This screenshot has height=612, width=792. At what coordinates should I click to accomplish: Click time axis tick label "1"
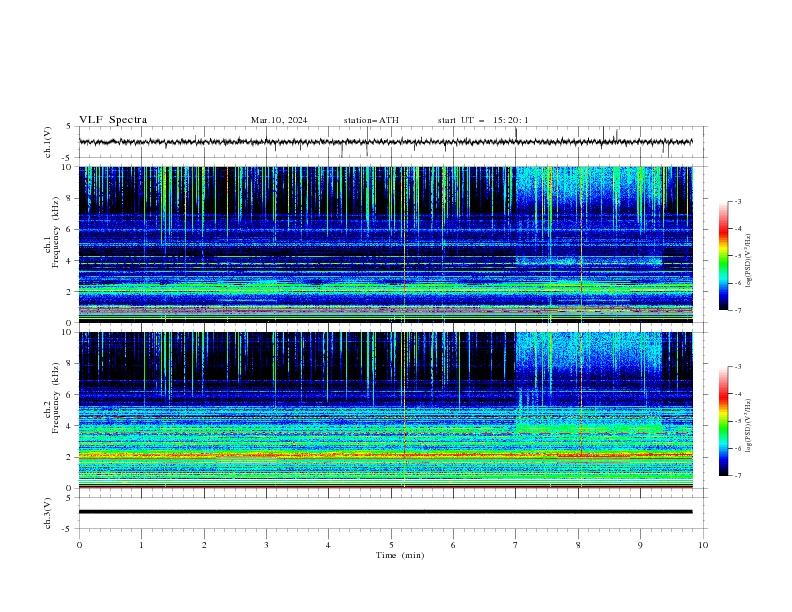pyautogui.click(x=141, y=545)
